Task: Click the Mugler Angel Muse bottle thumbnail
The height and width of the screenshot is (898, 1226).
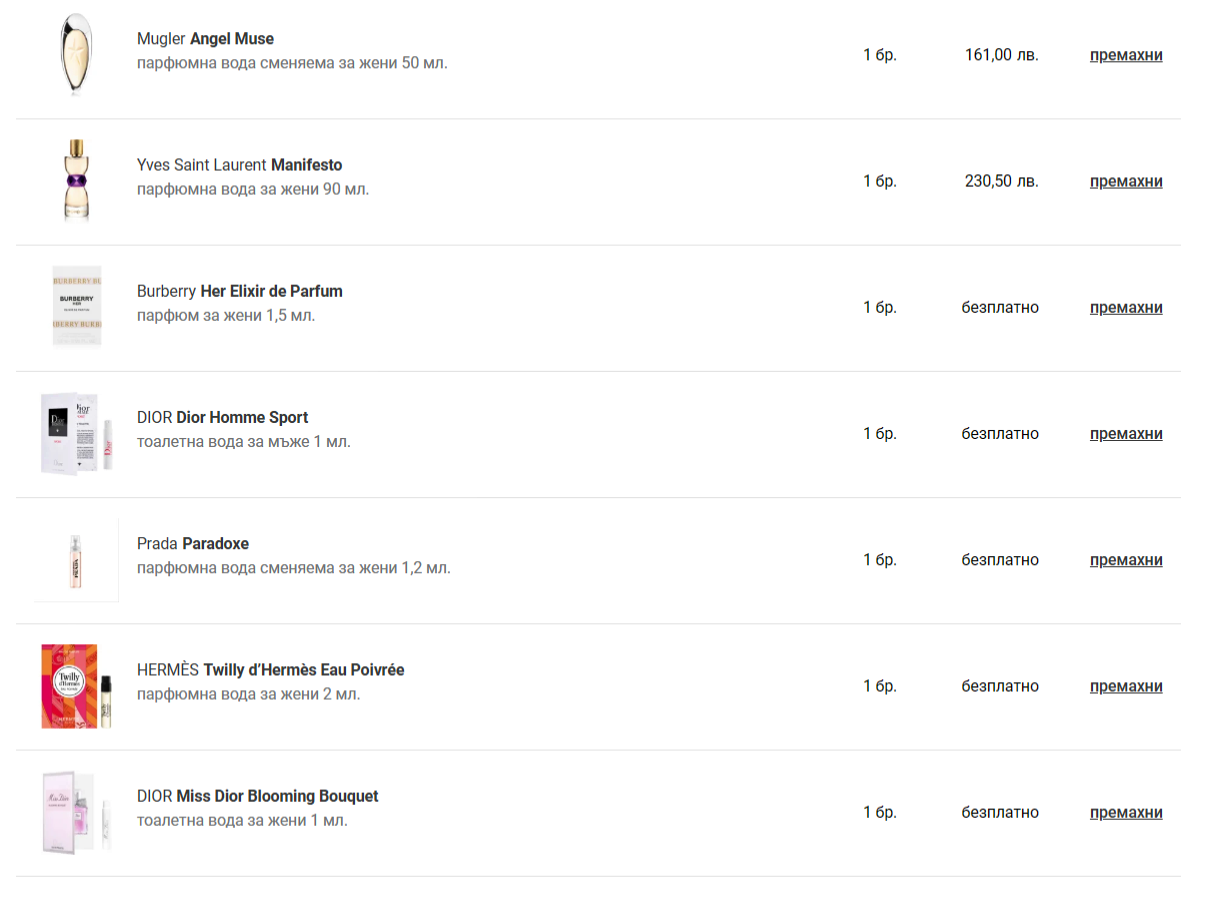Action: click(x=76, y=55)
